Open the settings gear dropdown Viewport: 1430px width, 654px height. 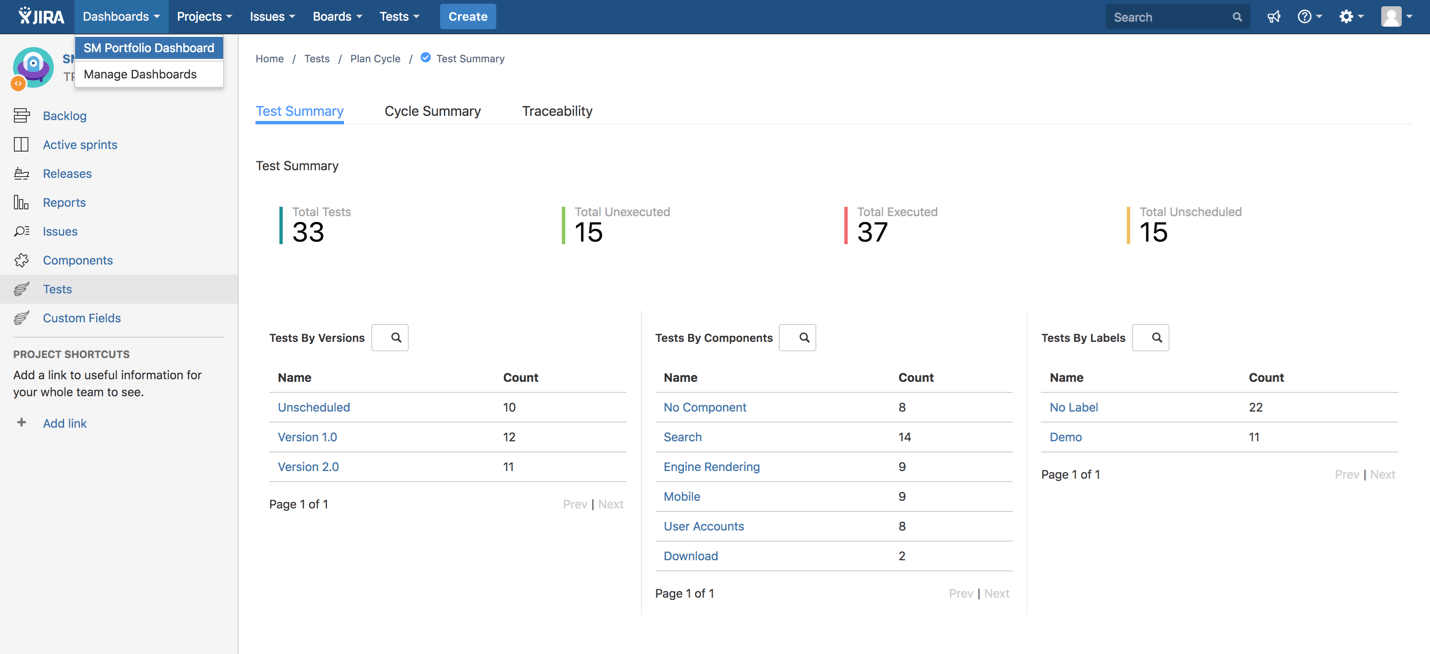click(x=1351, y=17)
